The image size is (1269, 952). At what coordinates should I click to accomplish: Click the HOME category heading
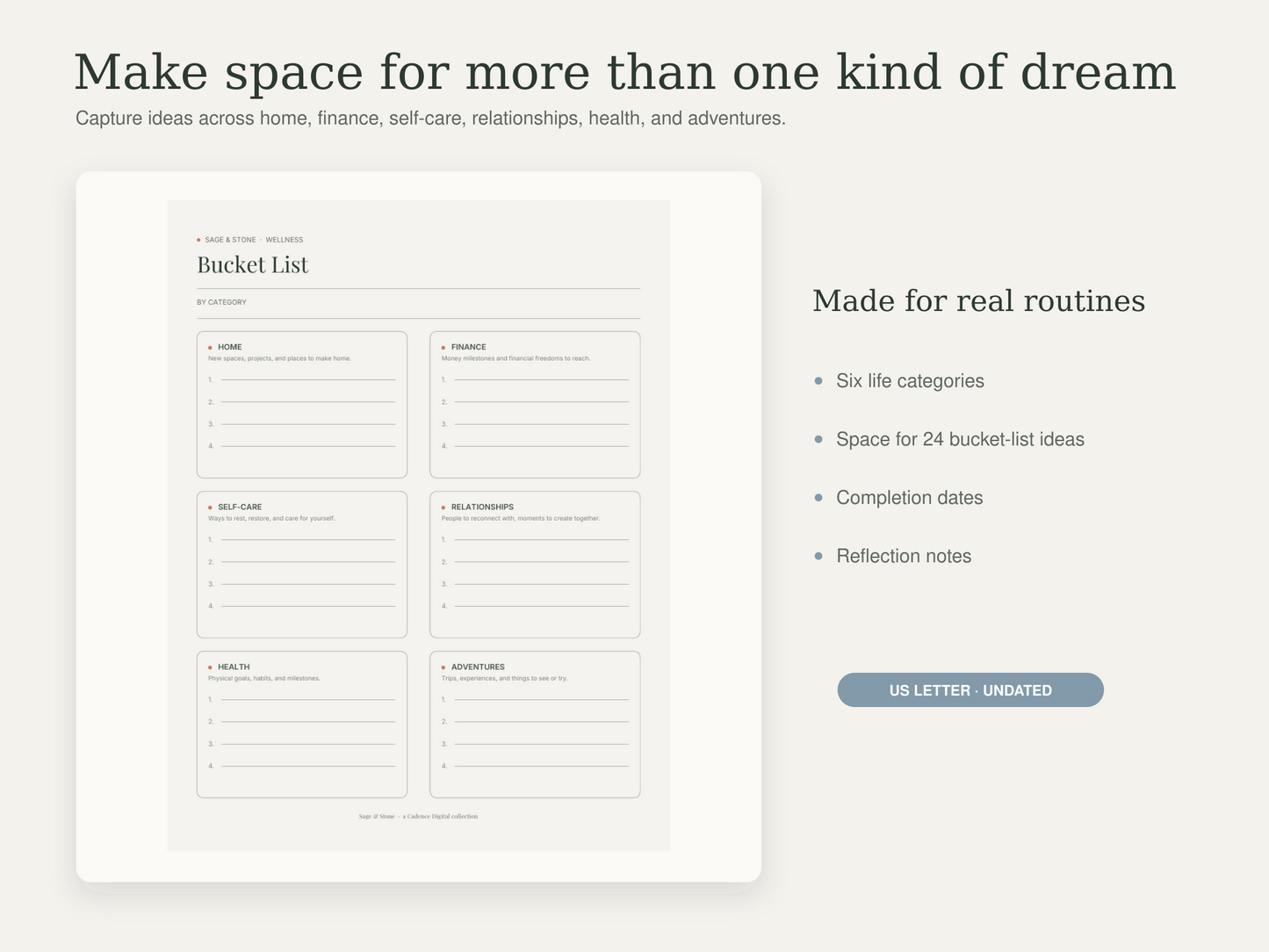pos(230,347)
